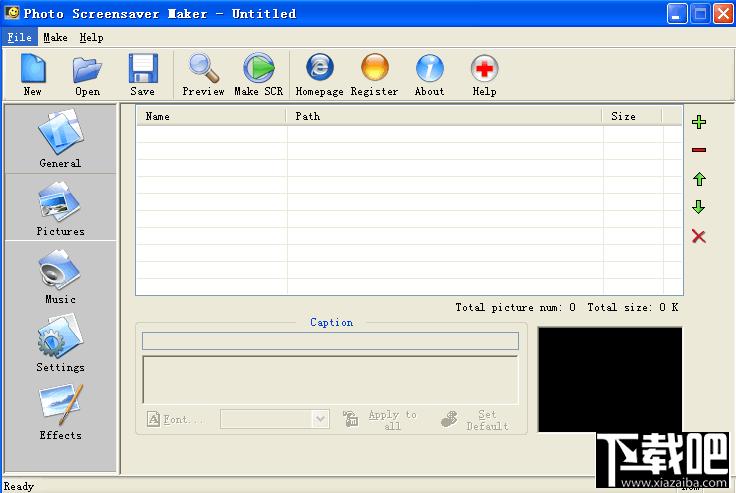Click the app icon in title bar
This screenshot has width=736, height=493.
tap(12, 13)
